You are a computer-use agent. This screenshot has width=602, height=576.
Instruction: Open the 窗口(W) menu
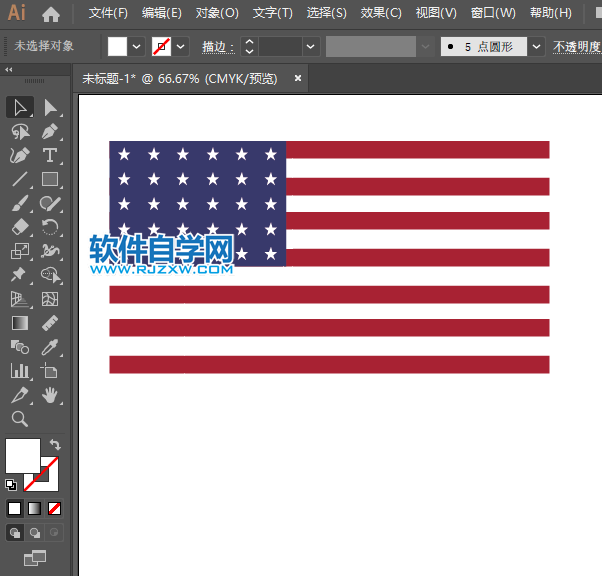click(493, 13)
